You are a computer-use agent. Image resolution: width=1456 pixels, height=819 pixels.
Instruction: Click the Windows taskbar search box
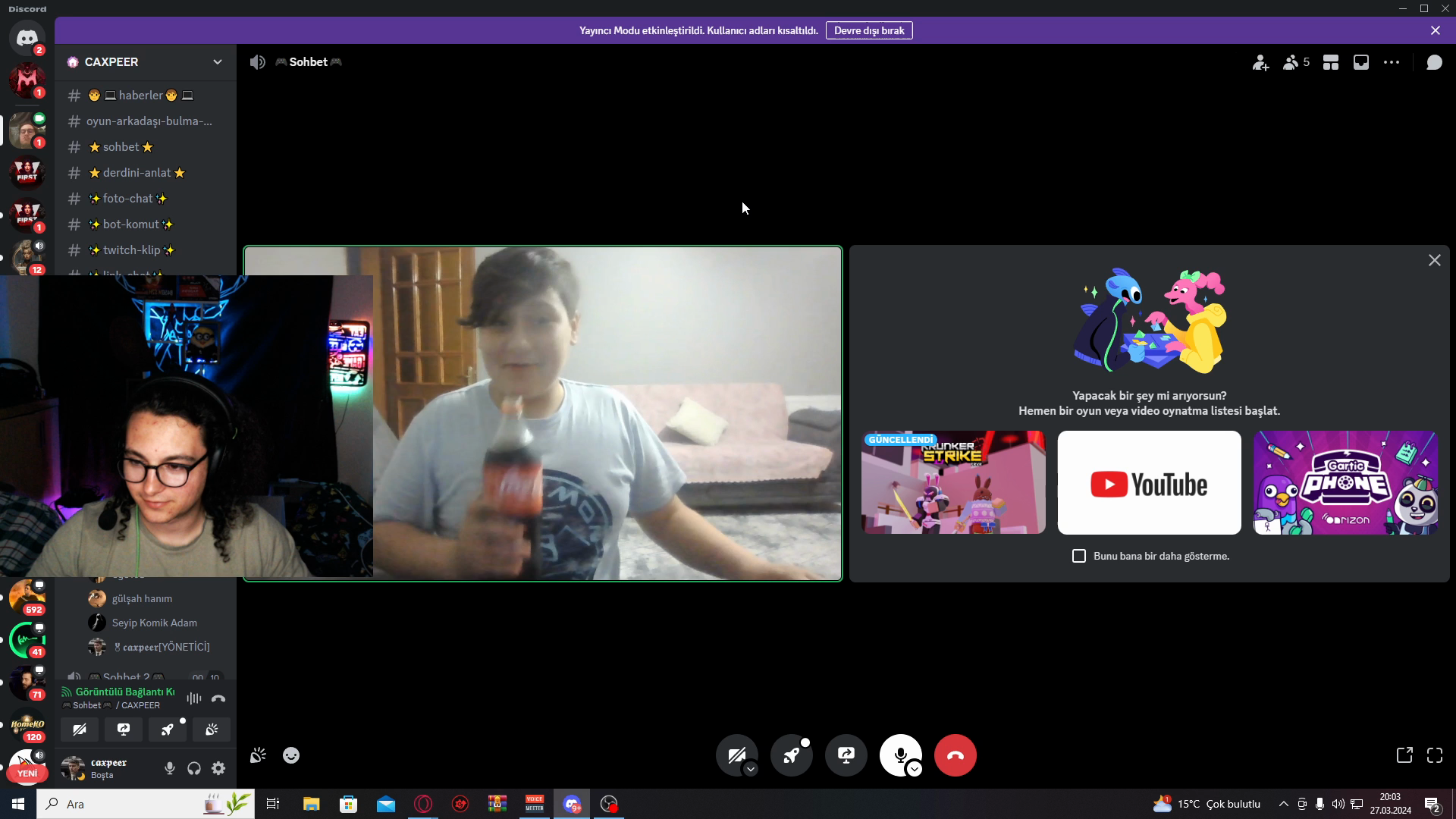pos(146,804)
